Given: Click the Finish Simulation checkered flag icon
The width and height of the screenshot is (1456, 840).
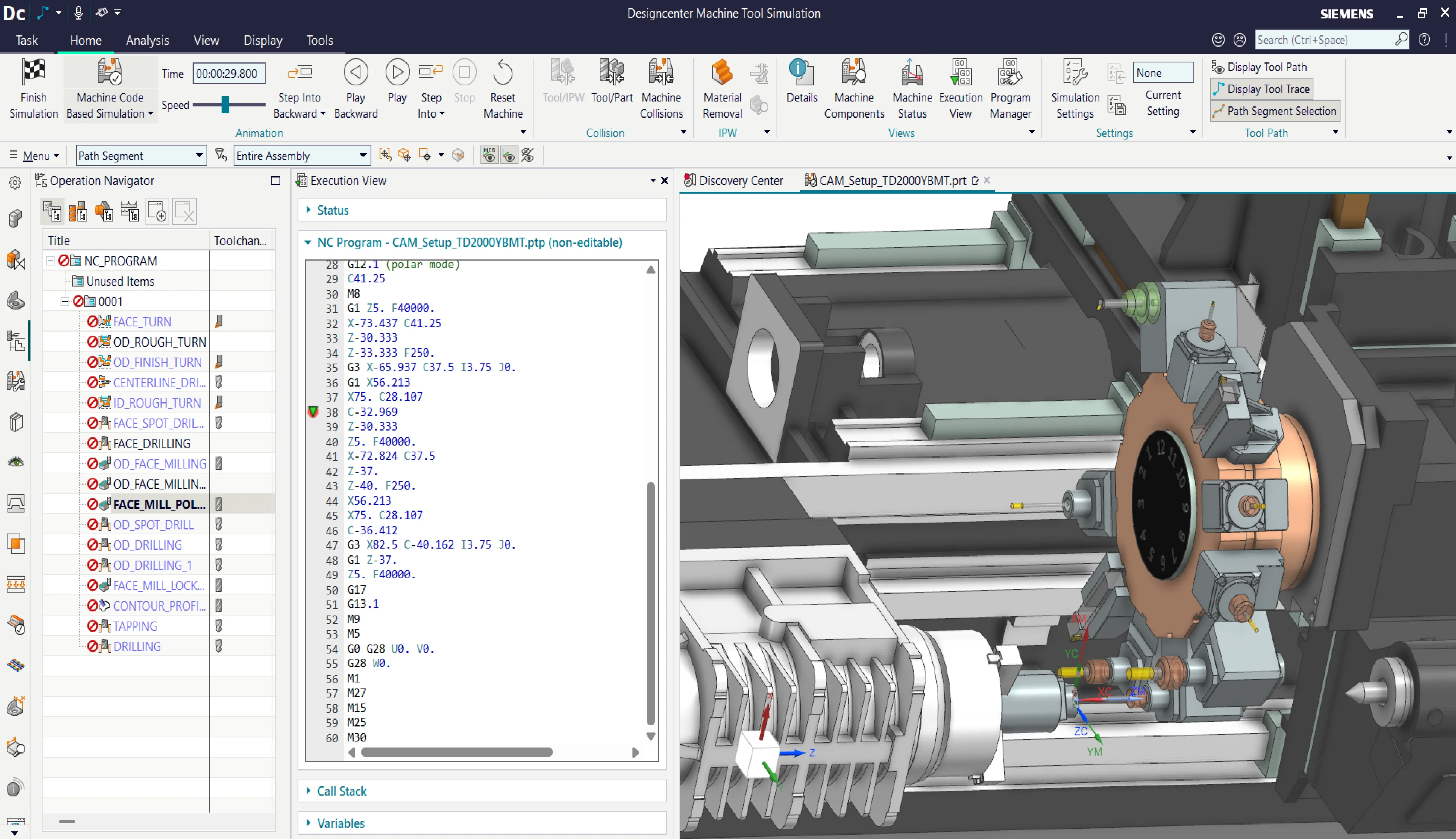Looking at the screenshot, I should pos(33,72).
